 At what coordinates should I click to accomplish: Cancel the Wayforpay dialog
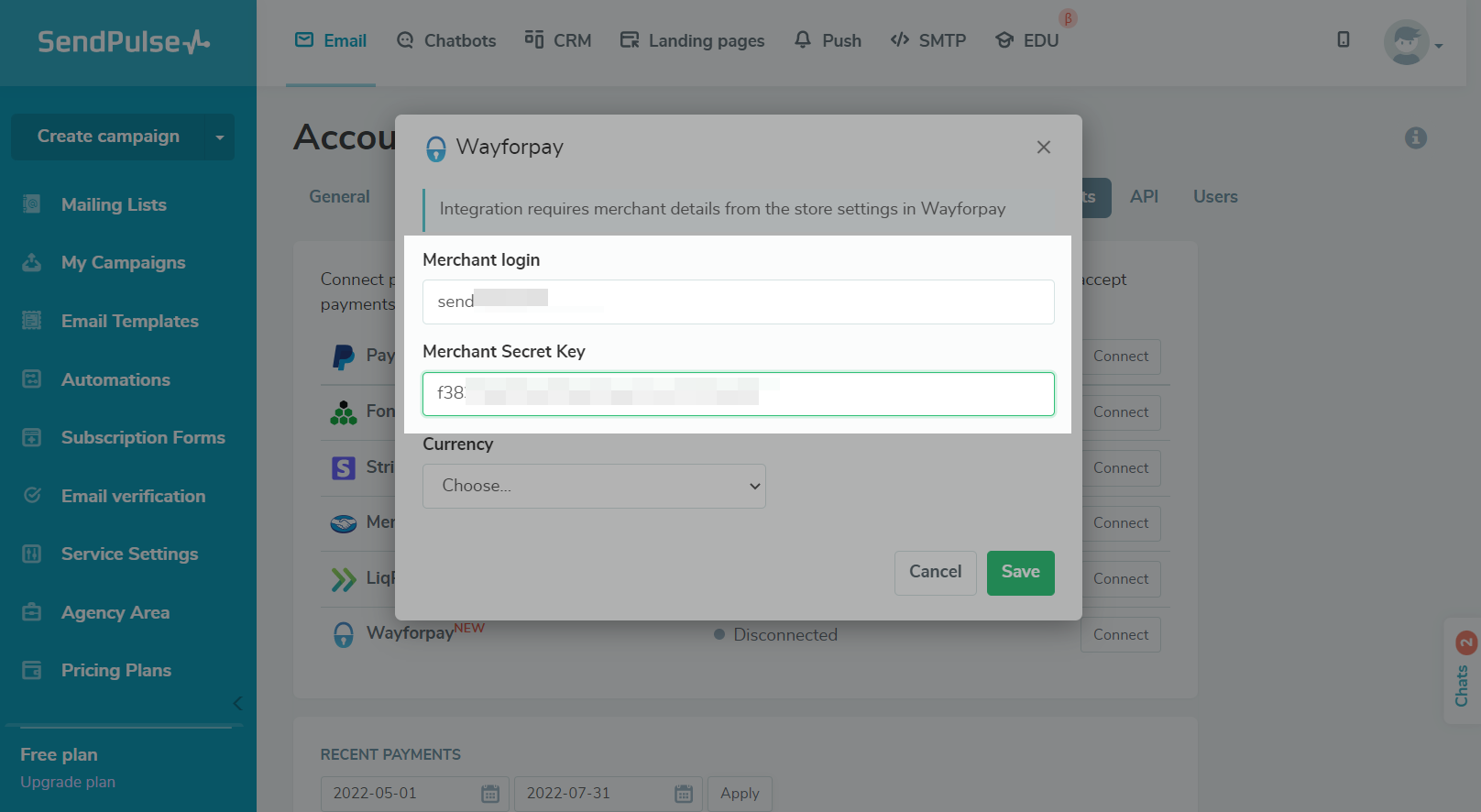tap(935, 572)
